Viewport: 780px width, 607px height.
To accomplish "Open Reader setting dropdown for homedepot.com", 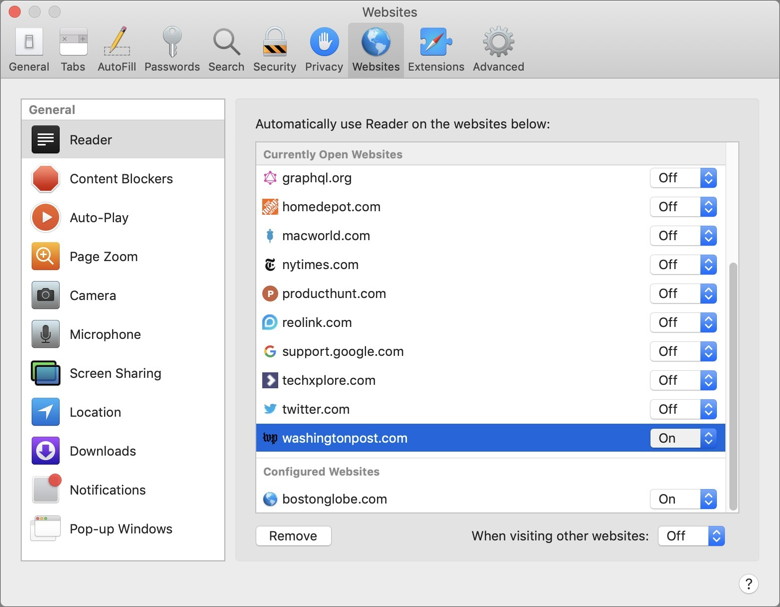I will (x=683, y=206).
